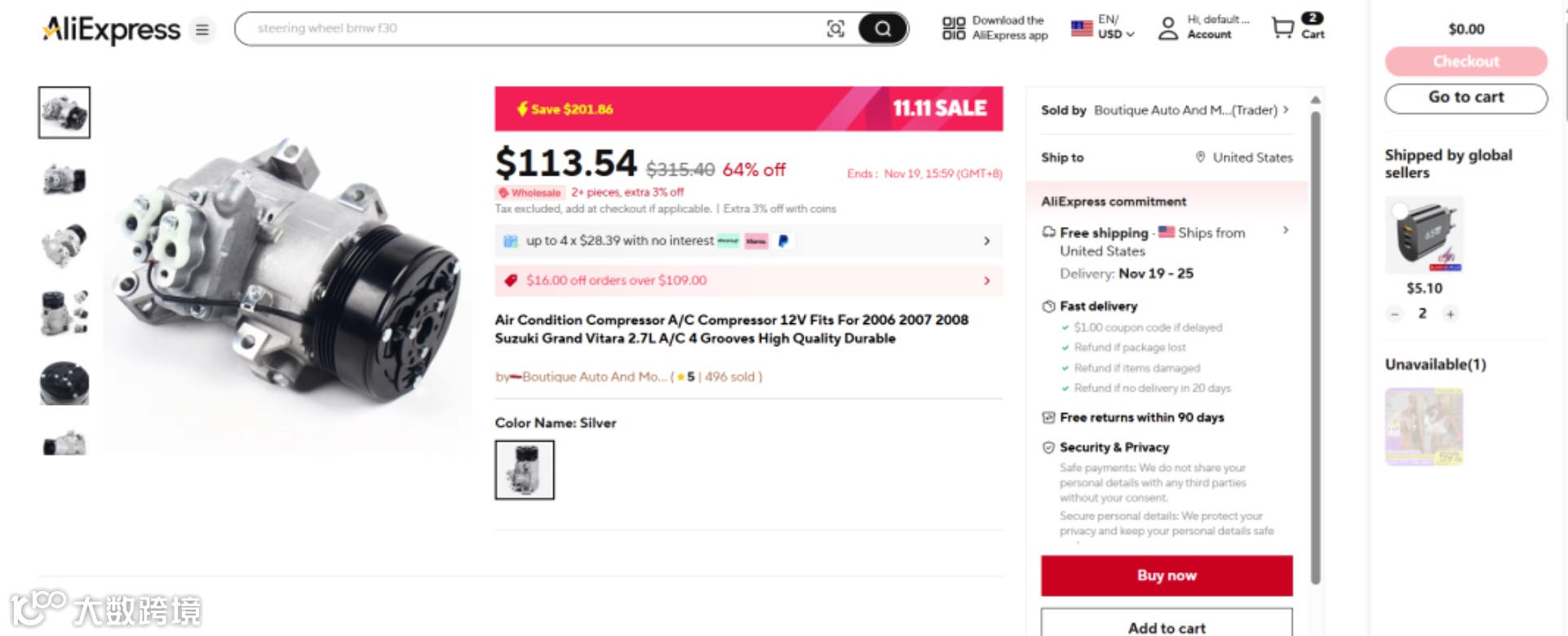Click the Add to cart button
The height and width of the screenshot is (636, 1568).
tap(1166, 627)
